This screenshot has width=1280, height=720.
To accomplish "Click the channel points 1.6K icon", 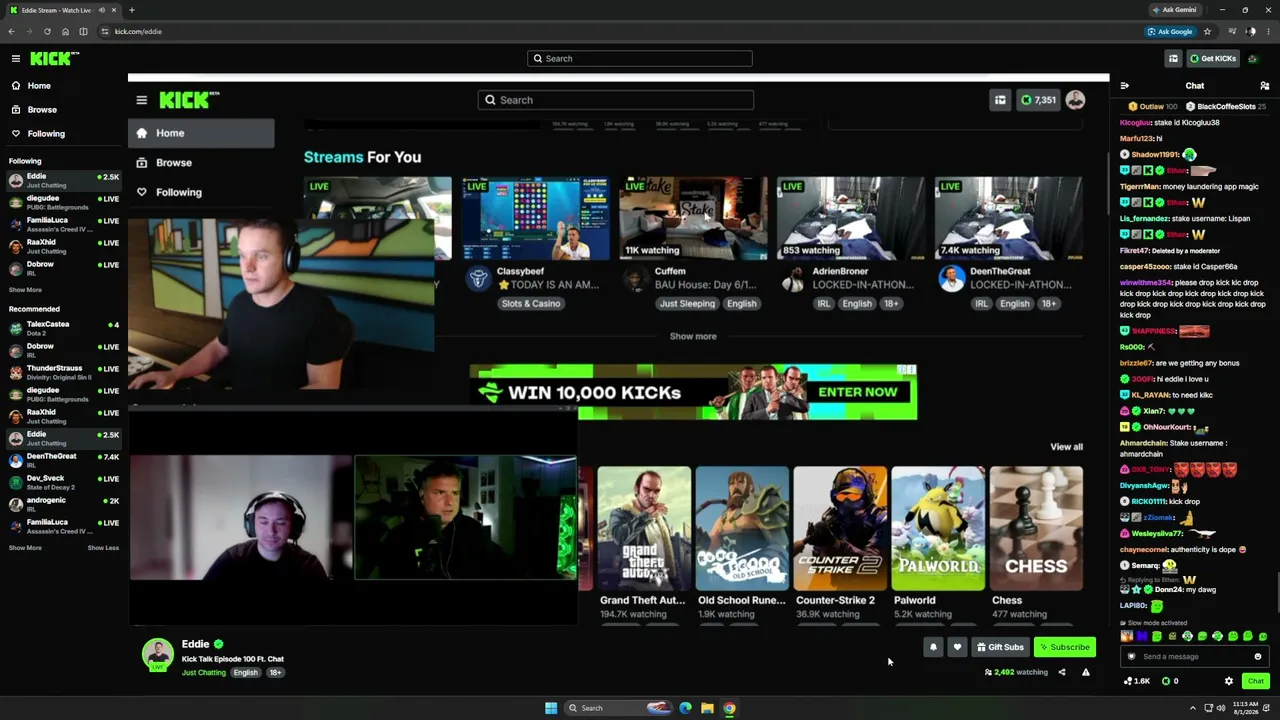I will pyautogui.click(x=1137, y=681).
